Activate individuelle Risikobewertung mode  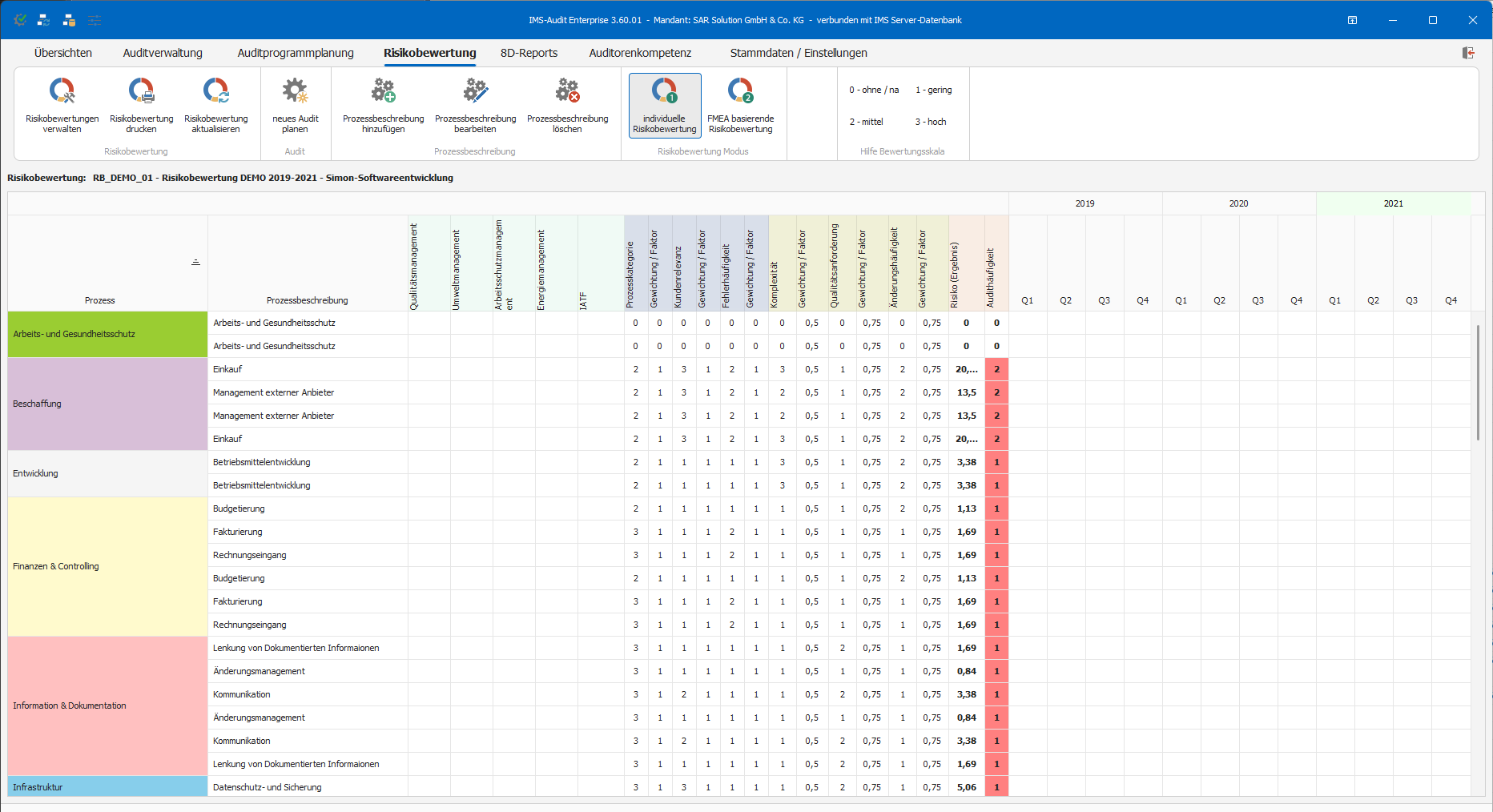click(x=664, y=106)
